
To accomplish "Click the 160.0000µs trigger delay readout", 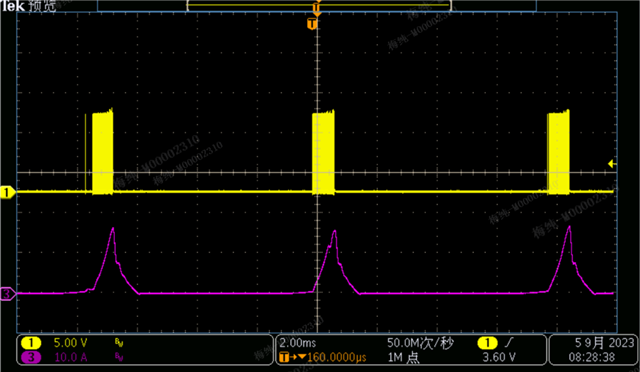I will tap(337, 357).
